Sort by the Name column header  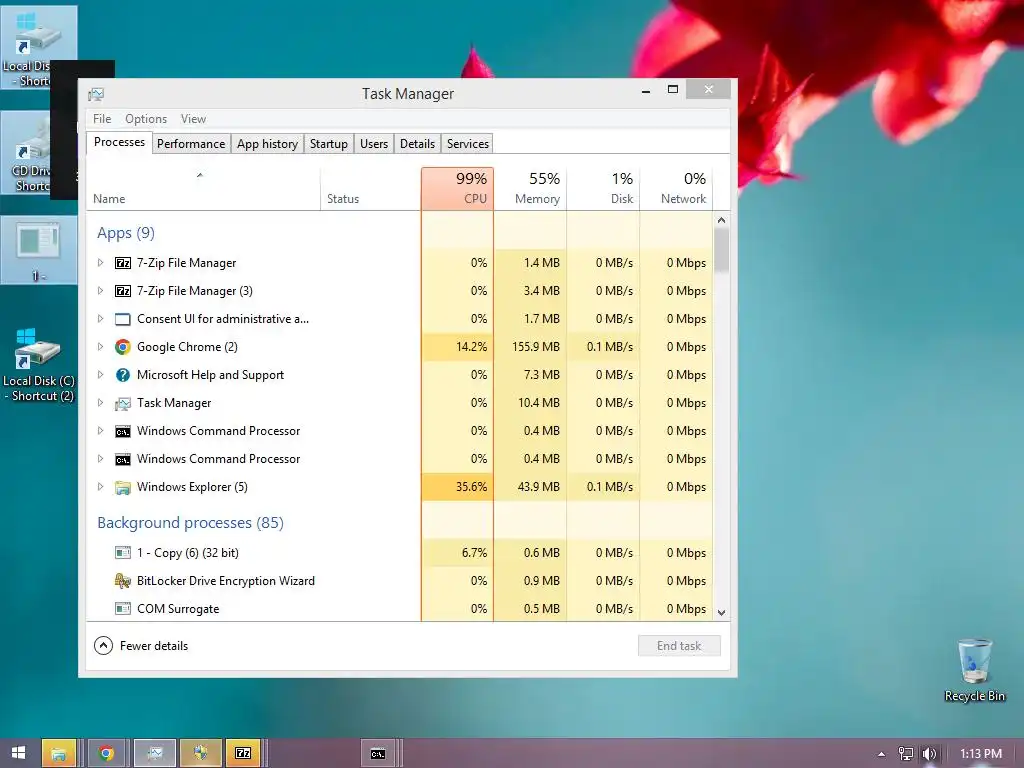[x=203, y=189]
